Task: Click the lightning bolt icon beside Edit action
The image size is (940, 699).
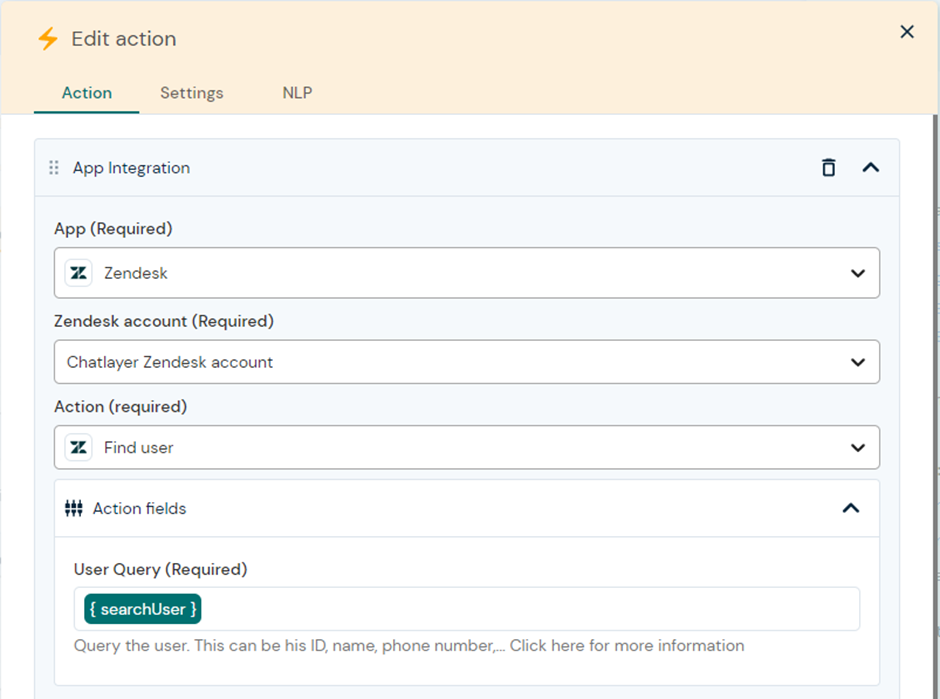Action: (47, 39)
